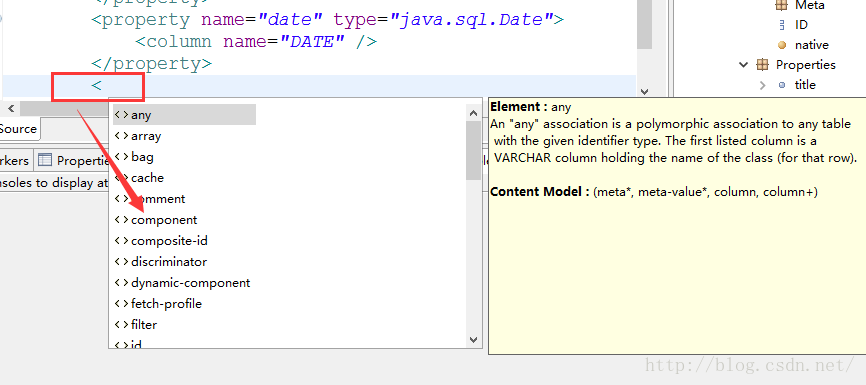Select 'Properties' in the outline tree
The width and height of the screenshot is (866, 385).
click(x=806, y=65)
